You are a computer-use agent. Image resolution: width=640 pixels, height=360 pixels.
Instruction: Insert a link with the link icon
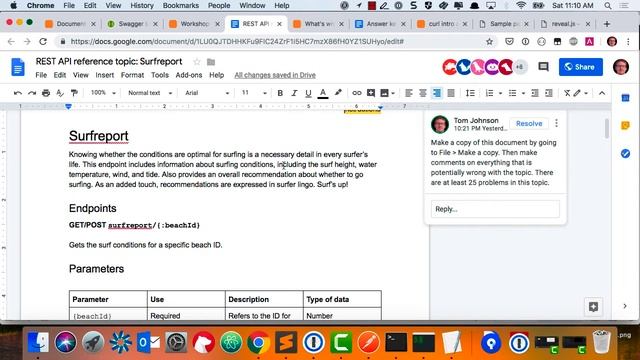356,93
